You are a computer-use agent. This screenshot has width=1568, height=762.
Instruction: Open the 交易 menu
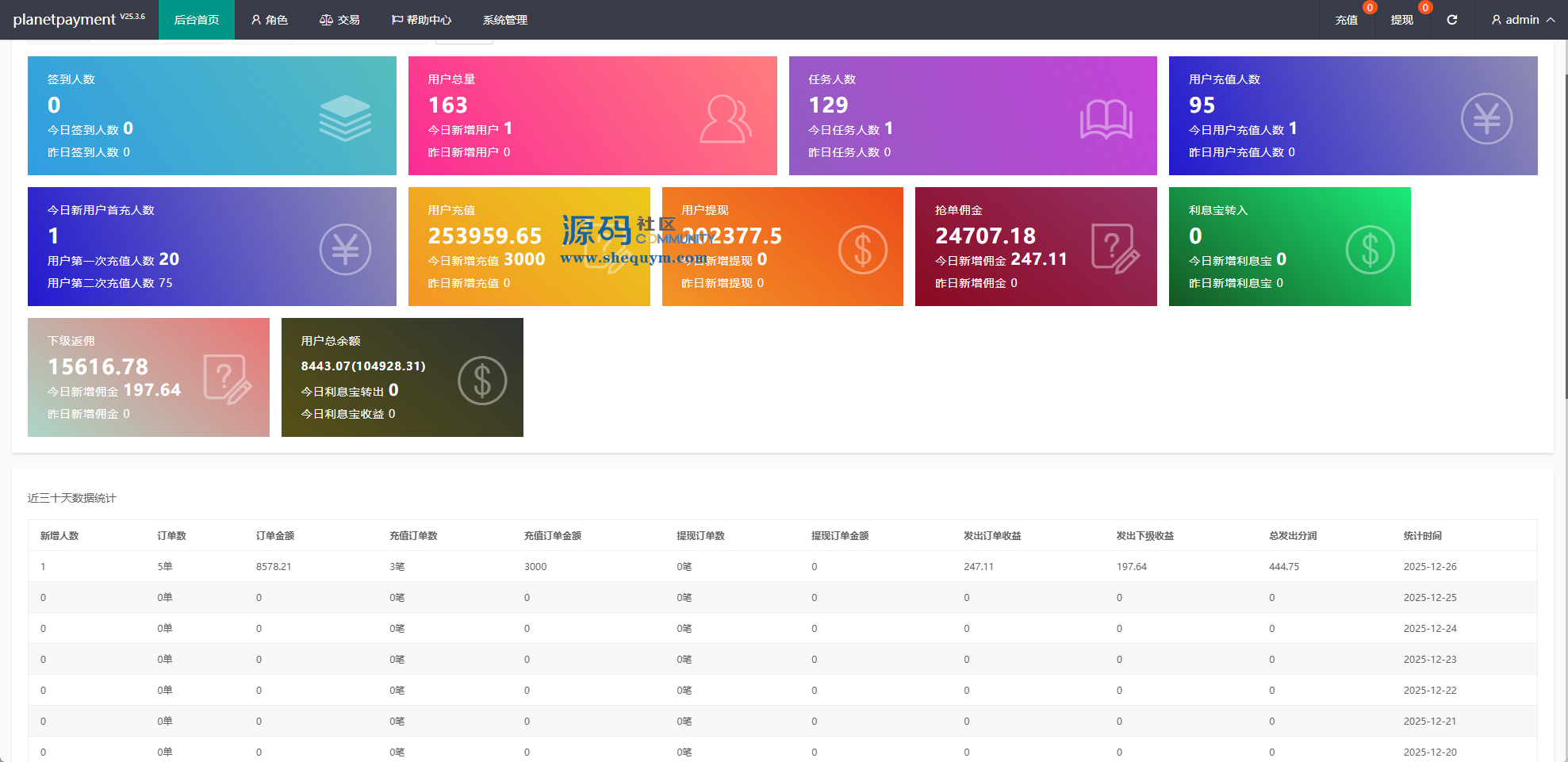[x=339, y=20]
